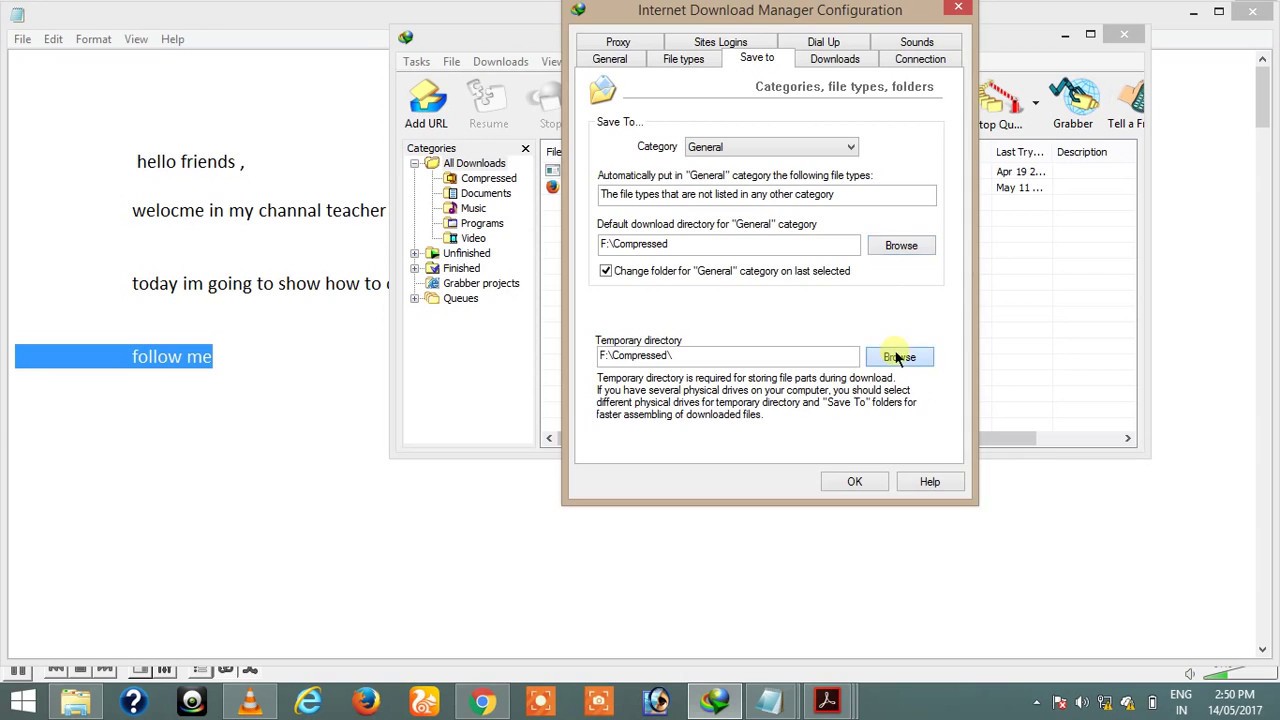Click the file types list text field
The image size is (1280, 720).
[767, 195]
